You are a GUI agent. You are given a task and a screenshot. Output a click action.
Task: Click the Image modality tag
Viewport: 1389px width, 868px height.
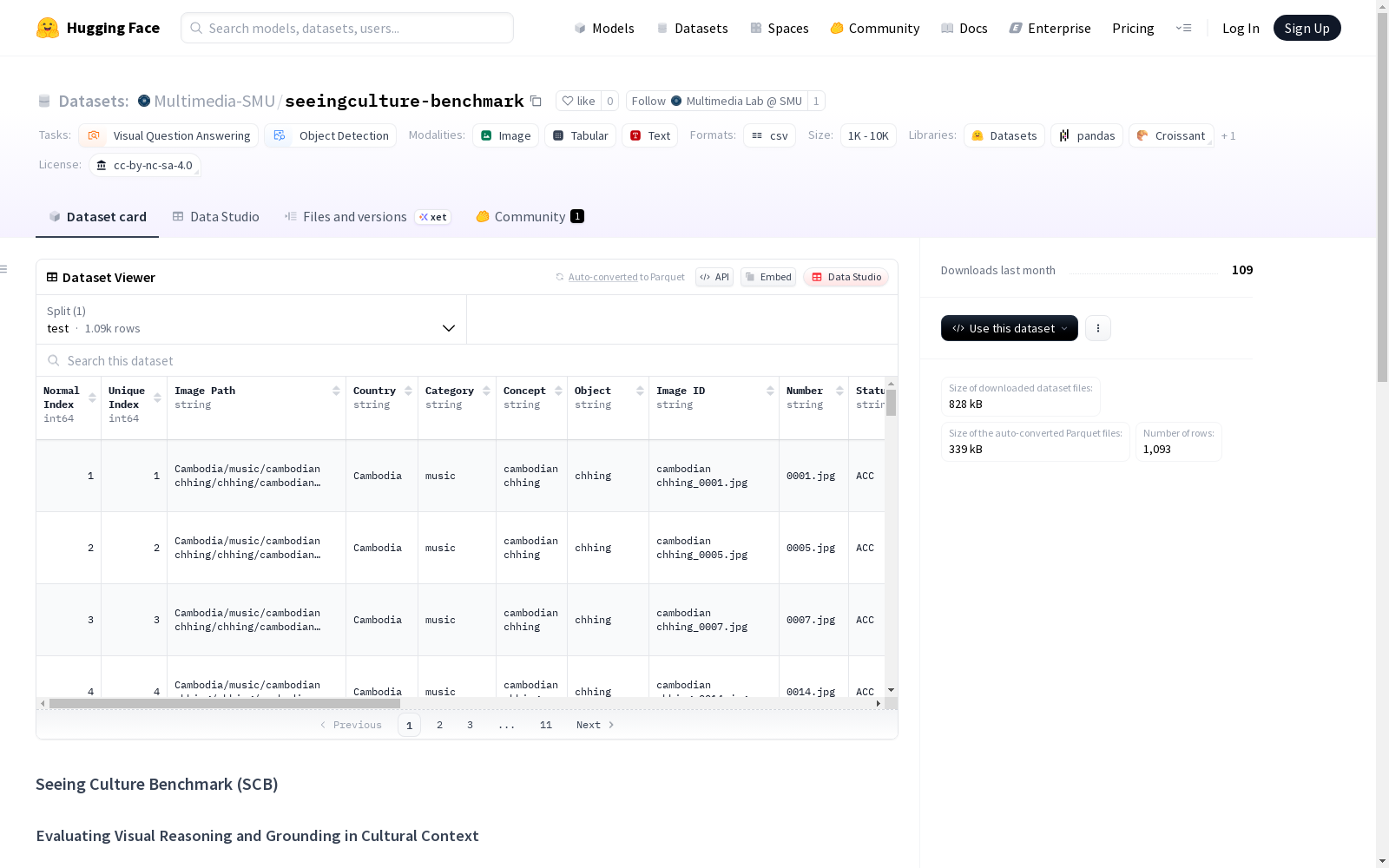pyautogui.click(x=506, y=135)
